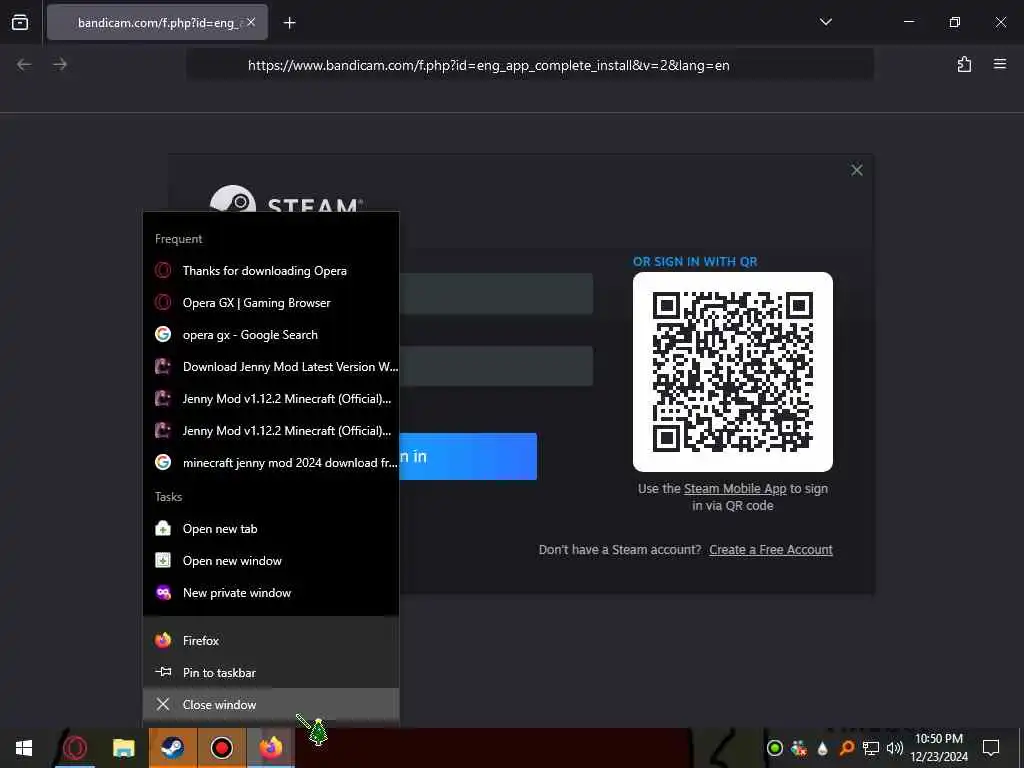Open the browser extensions puzzle icon

tap(964, 64)
